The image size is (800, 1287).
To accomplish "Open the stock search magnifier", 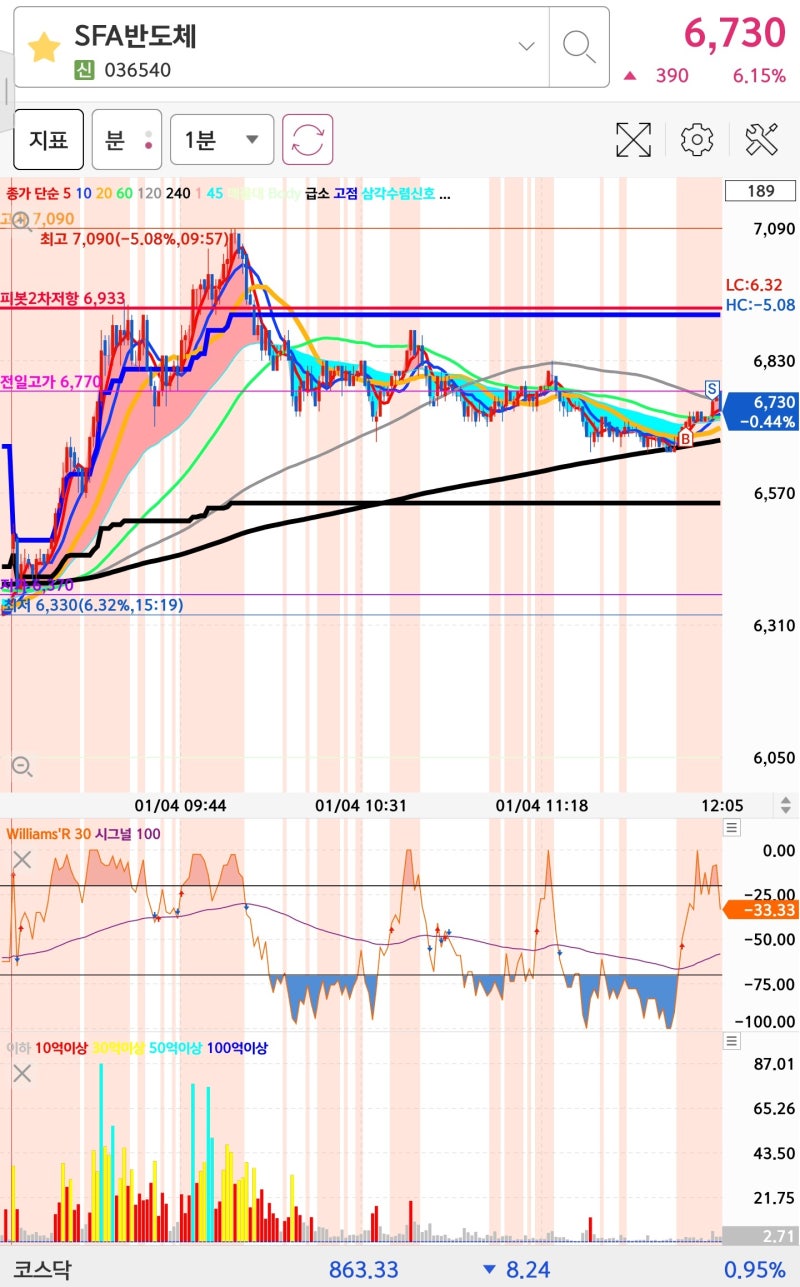I will 579,46.
